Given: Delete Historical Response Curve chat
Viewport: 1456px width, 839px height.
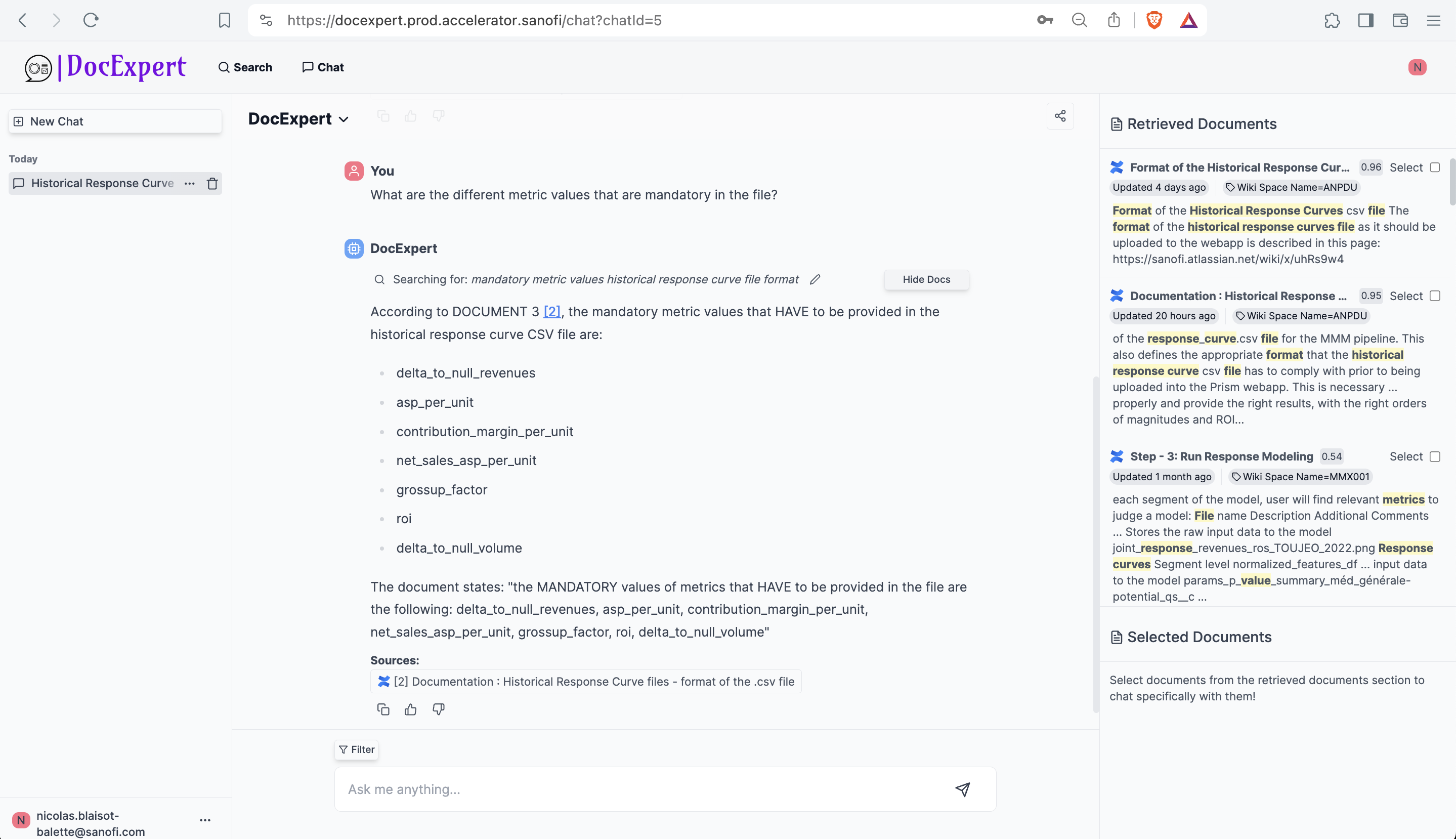Looking at the screenshot, I should click(x=212, y=183).
